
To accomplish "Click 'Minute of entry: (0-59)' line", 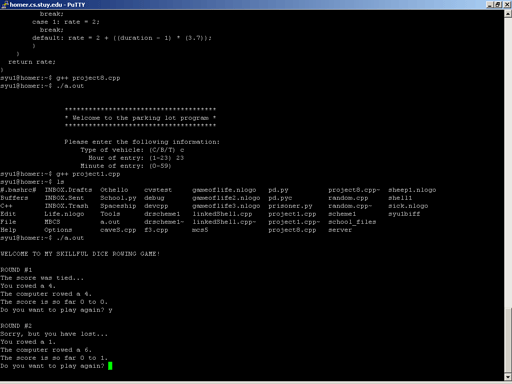I will pyautogui.click(x=126, y=166).
